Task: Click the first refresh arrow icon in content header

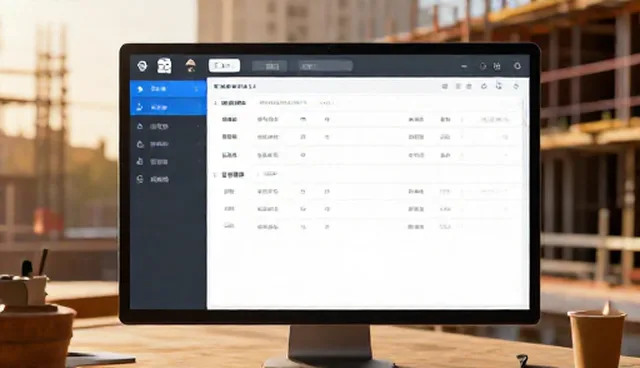Action: (x=484, y=86)
